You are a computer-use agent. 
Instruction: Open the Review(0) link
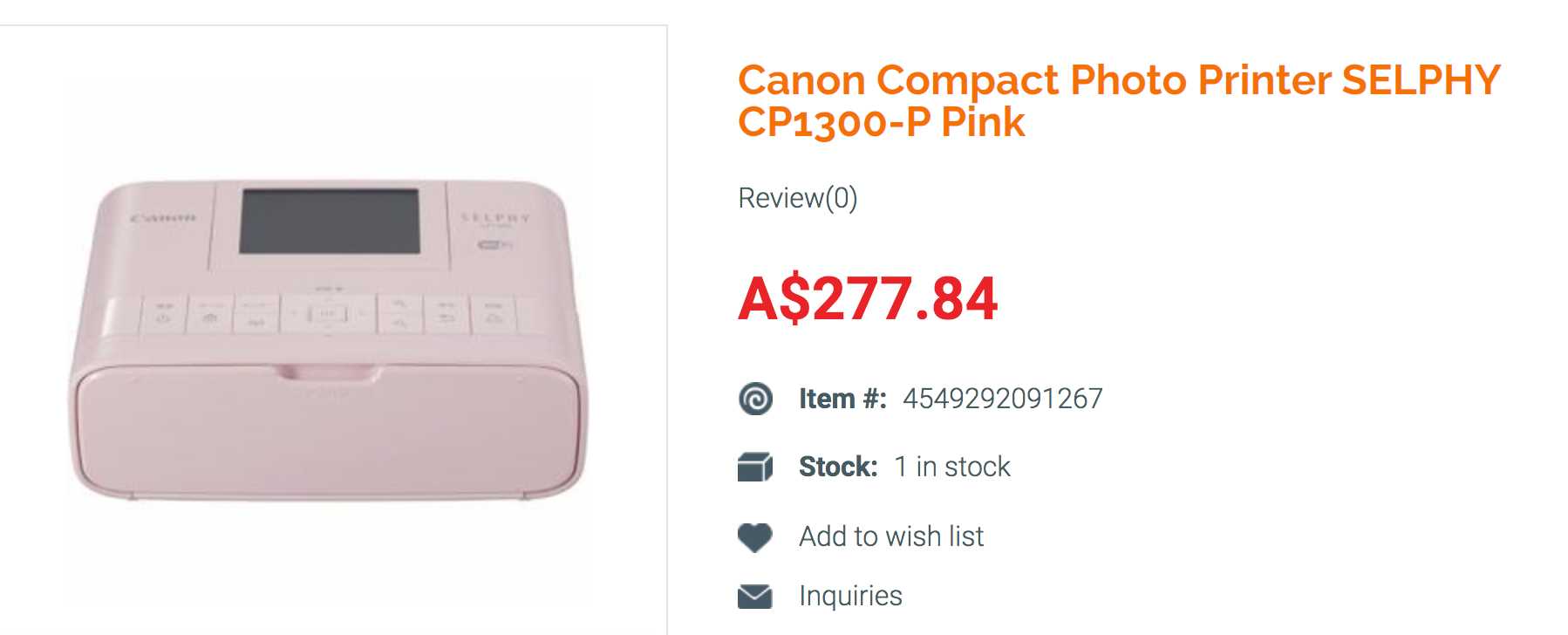pyautogui.click(x=797, y=198)
